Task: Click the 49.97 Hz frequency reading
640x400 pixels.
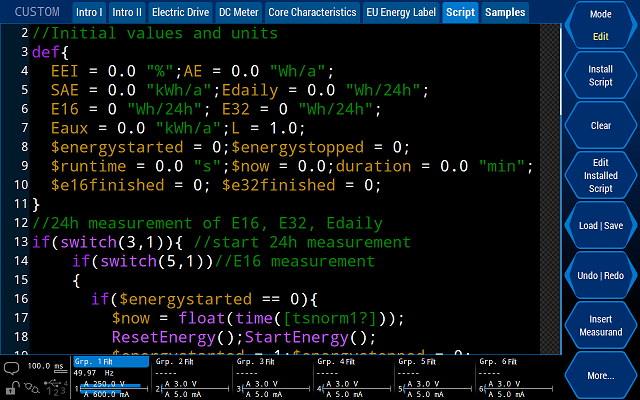Action: 95,373
